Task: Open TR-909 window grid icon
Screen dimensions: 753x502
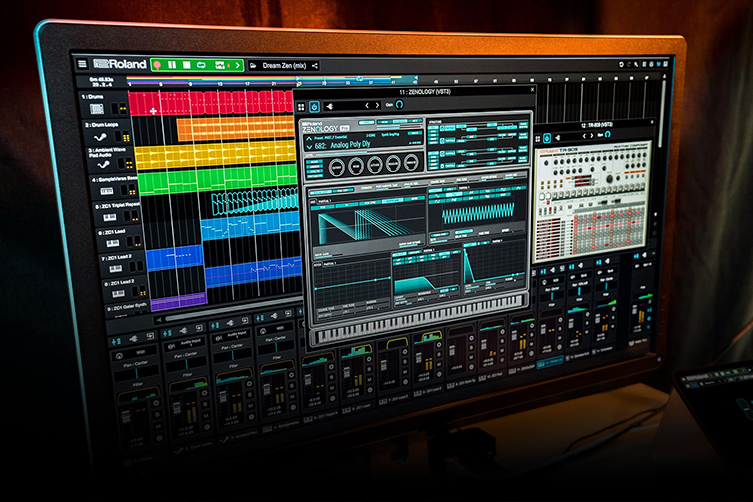Action: pos(538,139)
